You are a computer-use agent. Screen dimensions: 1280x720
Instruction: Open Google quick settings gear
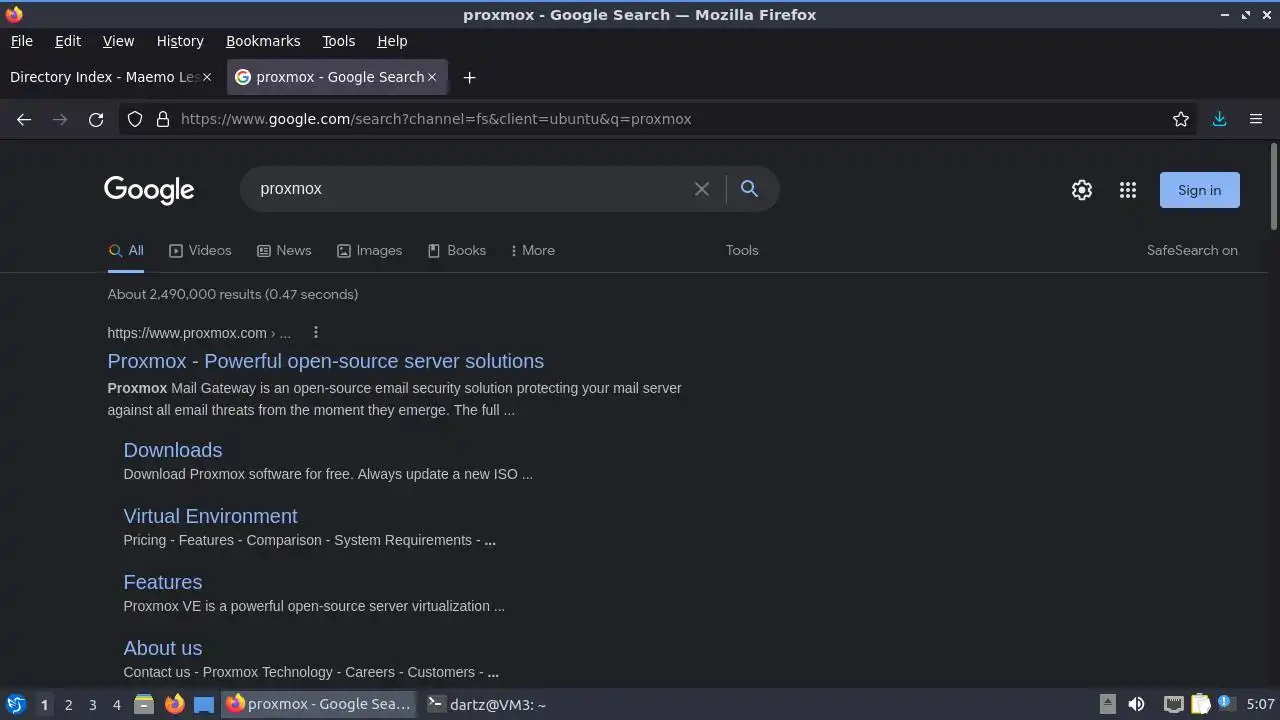(1082, 190)
